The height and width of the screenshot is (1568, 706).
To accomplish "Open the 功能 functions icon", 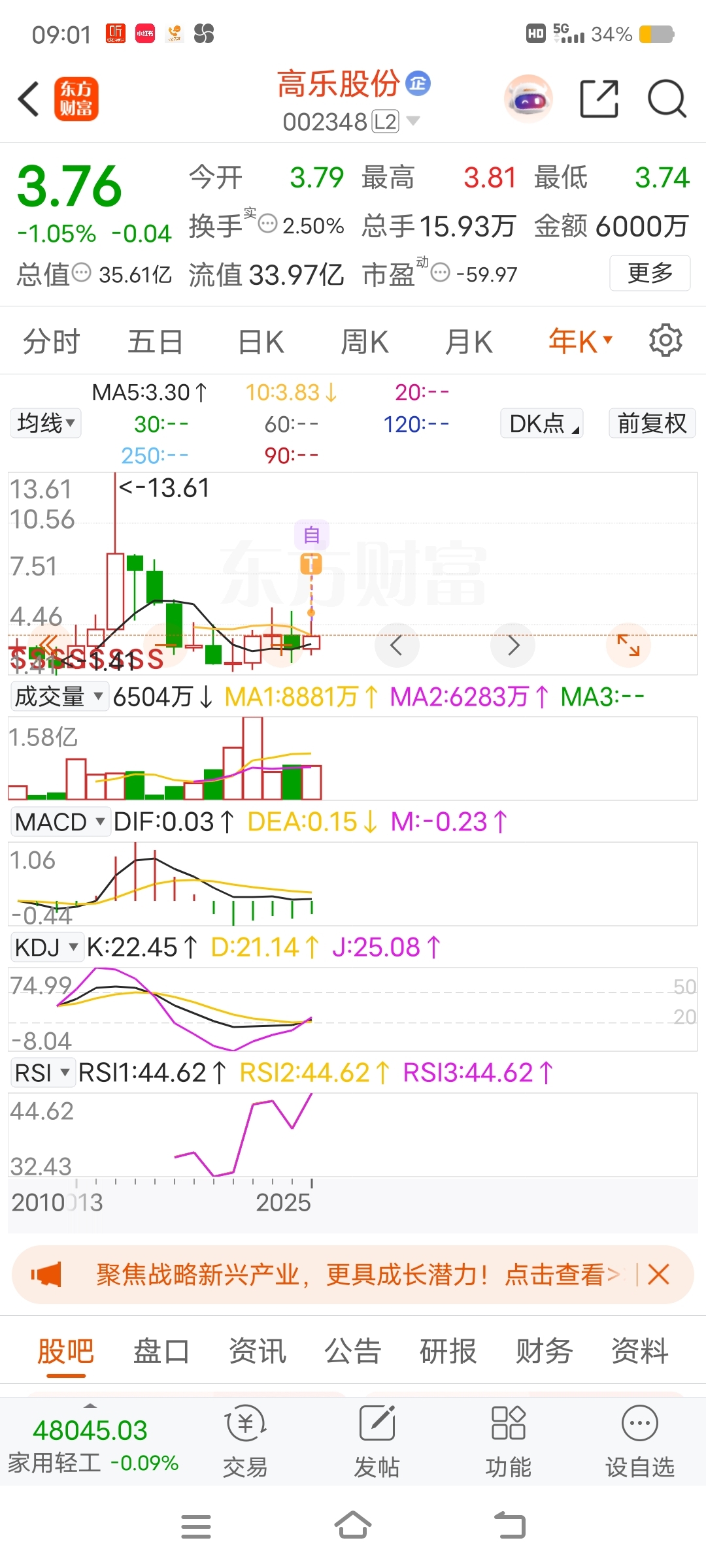I will coord(509,1441).
